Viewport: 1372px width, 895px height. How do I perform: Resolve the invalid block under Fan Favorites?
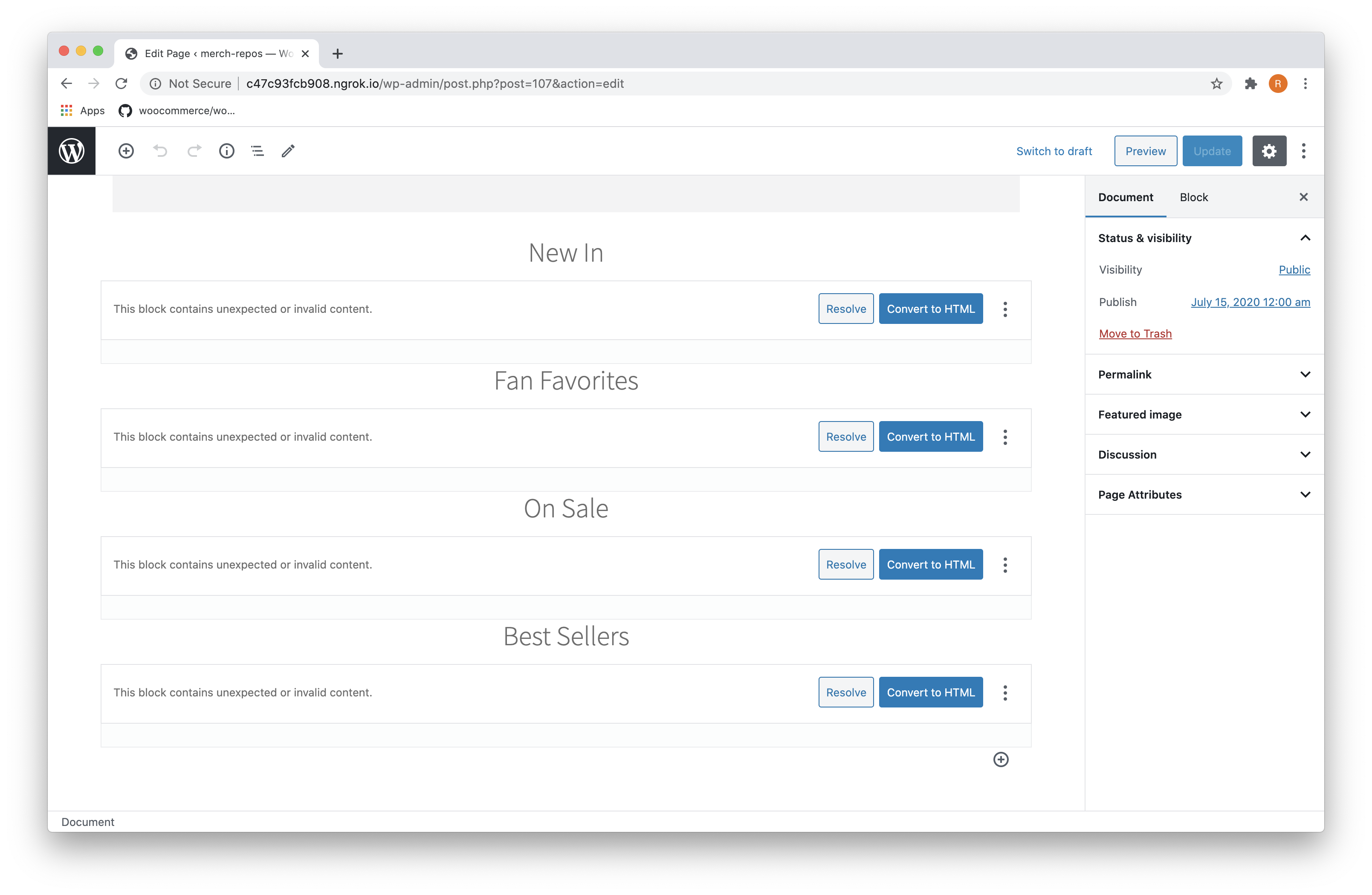click(x=846, y=436)
